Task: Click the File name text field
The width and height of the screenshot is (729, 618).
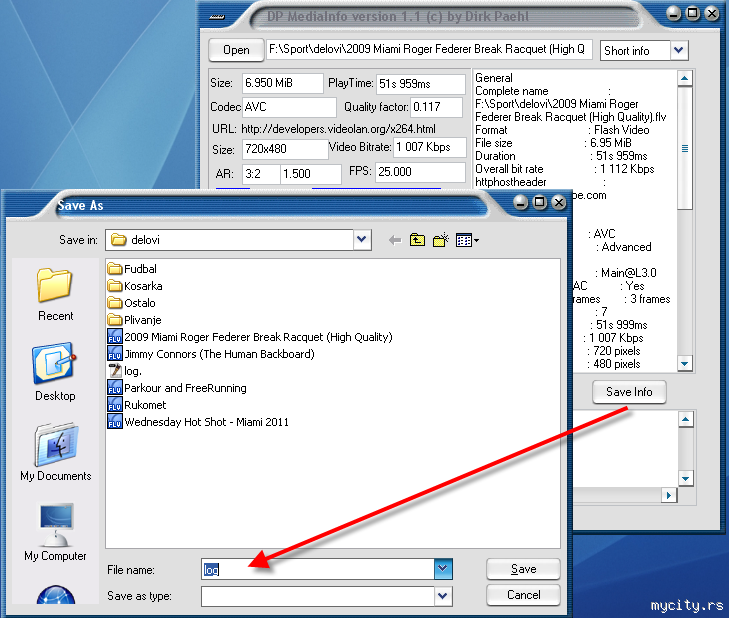Action: (318, 569)
